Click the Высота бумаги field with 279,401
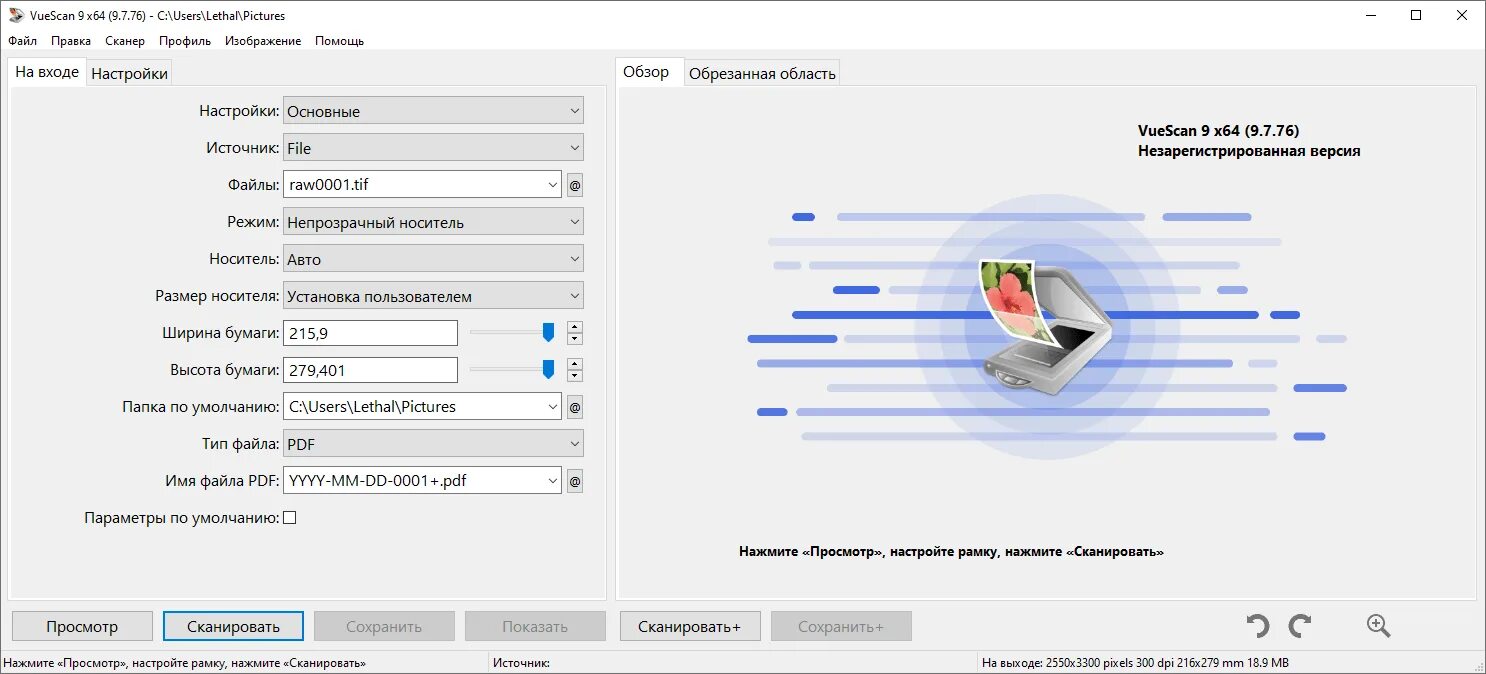This screenshot has width=1486, height=674. pos(371,370)
